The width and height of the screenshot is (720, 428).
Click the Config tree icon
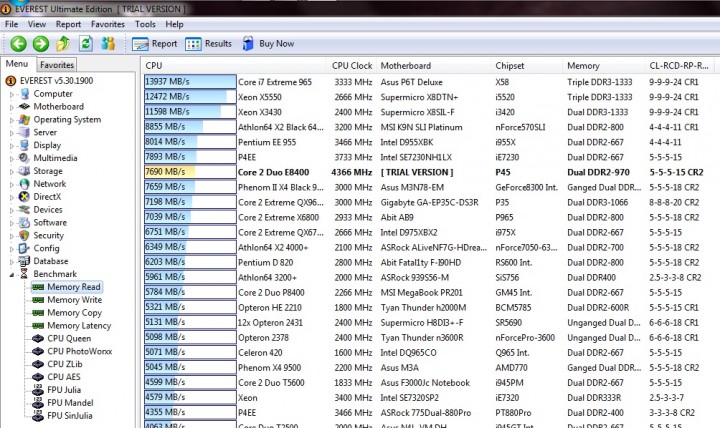[24, 248]
